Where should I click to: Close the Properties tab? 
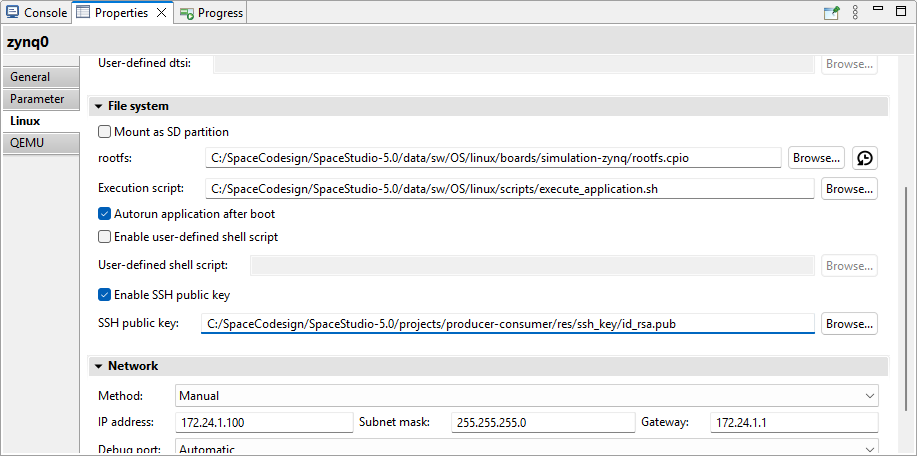click(161, 13)
